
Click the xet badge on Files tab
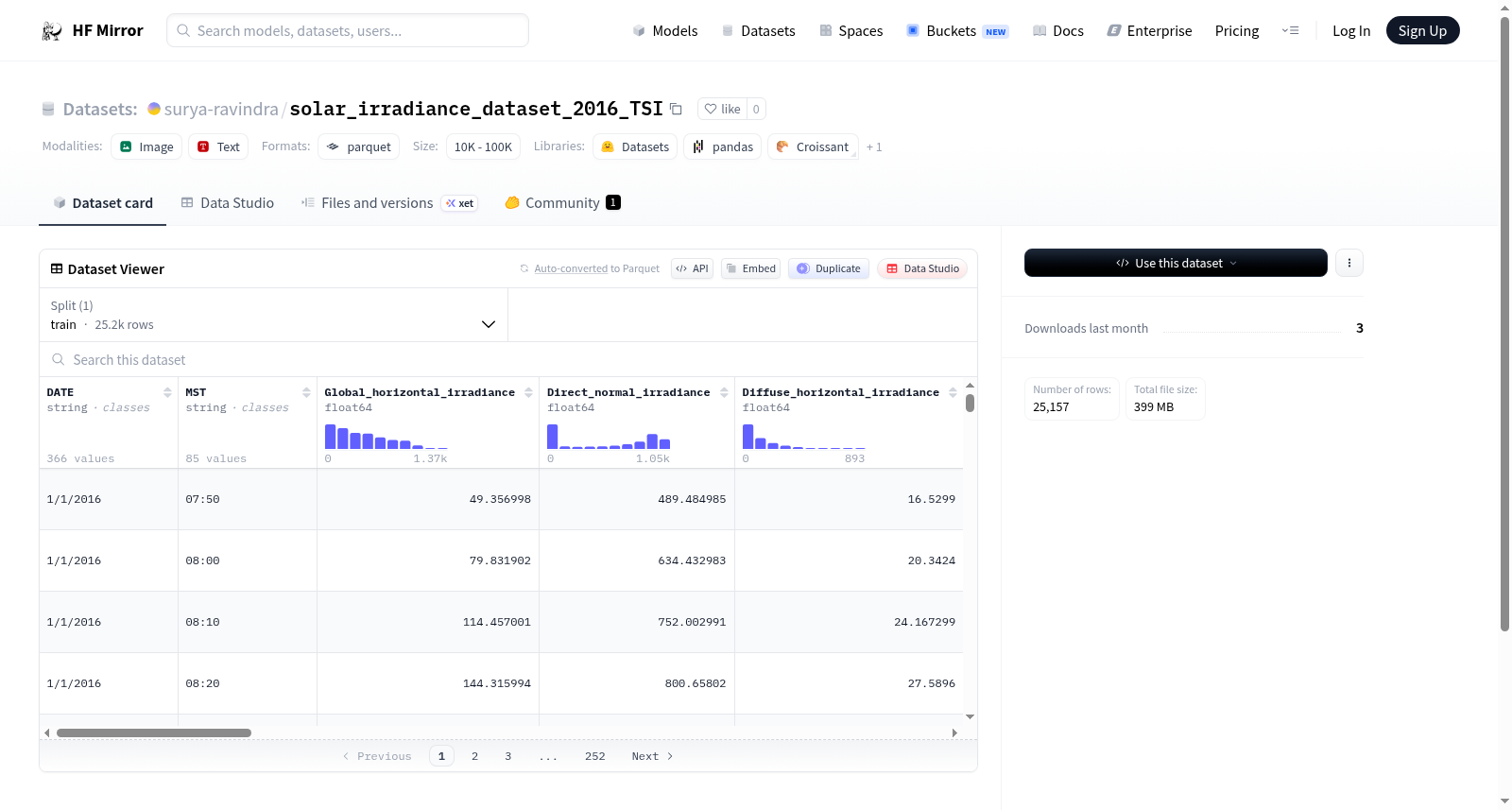click(460, 203)
